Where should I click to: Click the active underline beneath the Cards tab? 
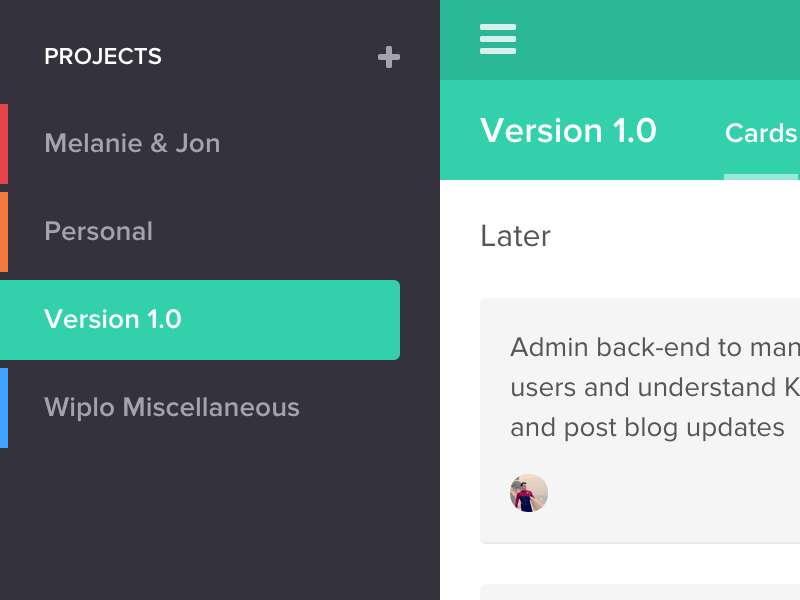pyautogui.click(x=761, y=177)
